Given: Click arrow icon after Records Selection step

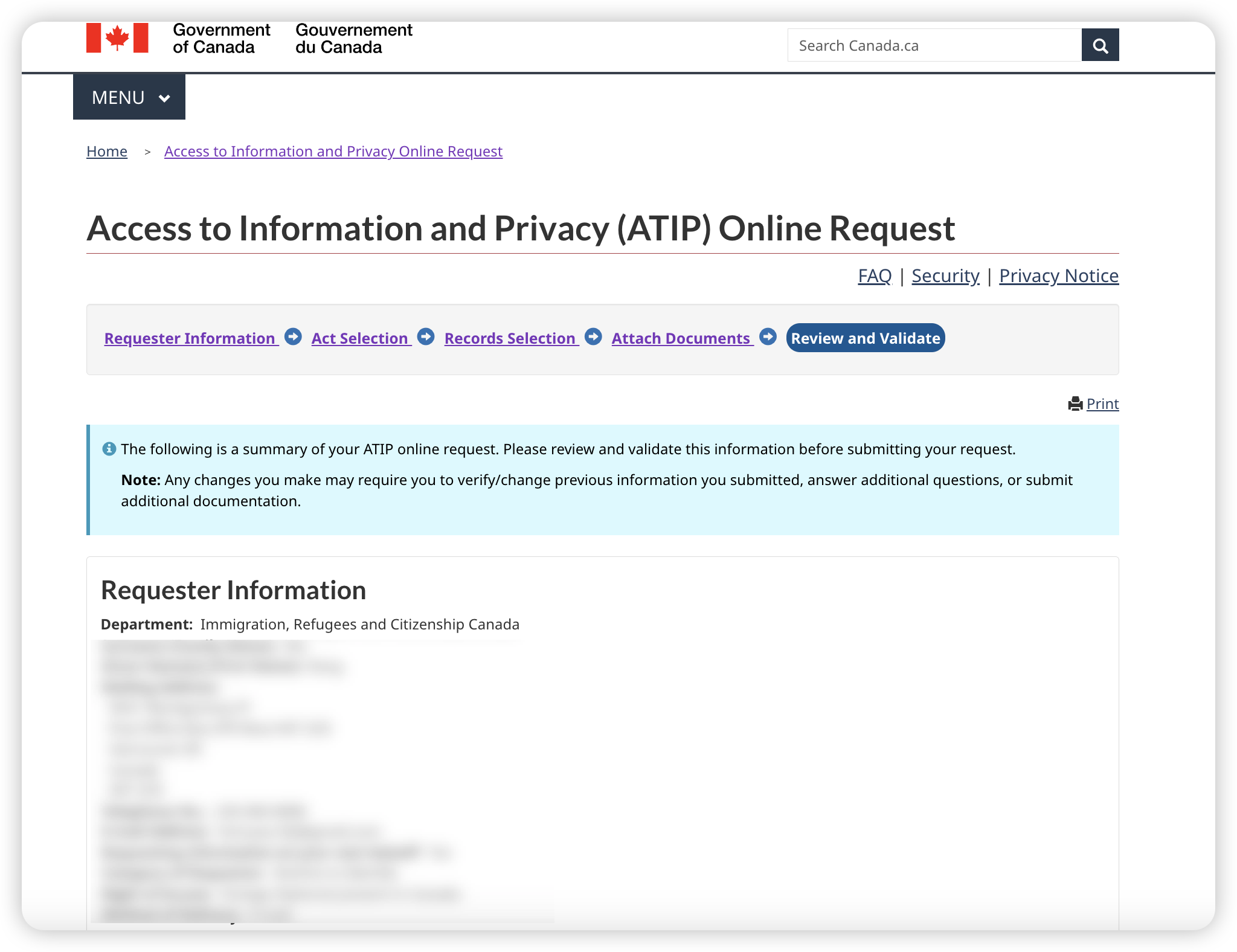Looking at the screenshot, I should point(593,337).
